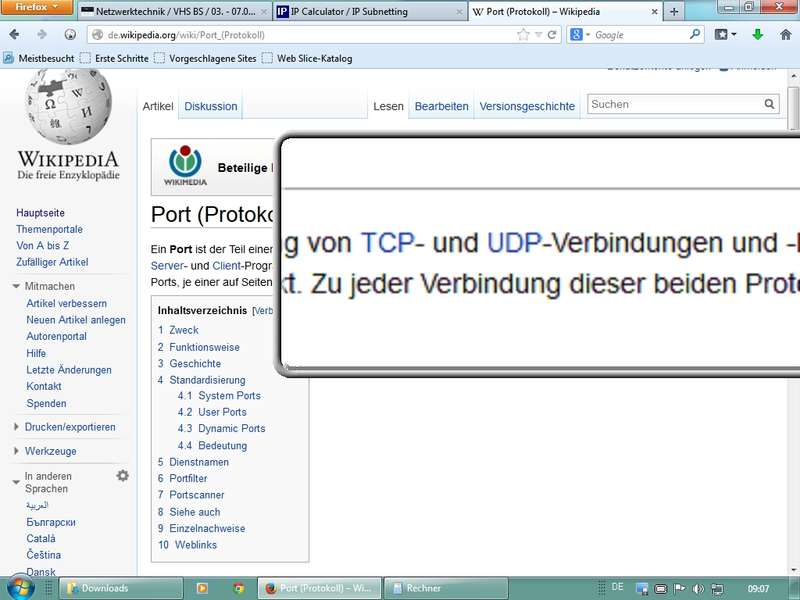The height and width of the screenshot is (600, 800).
Task: Click the Wikimedia logo in banner
Action: [185, 165]
